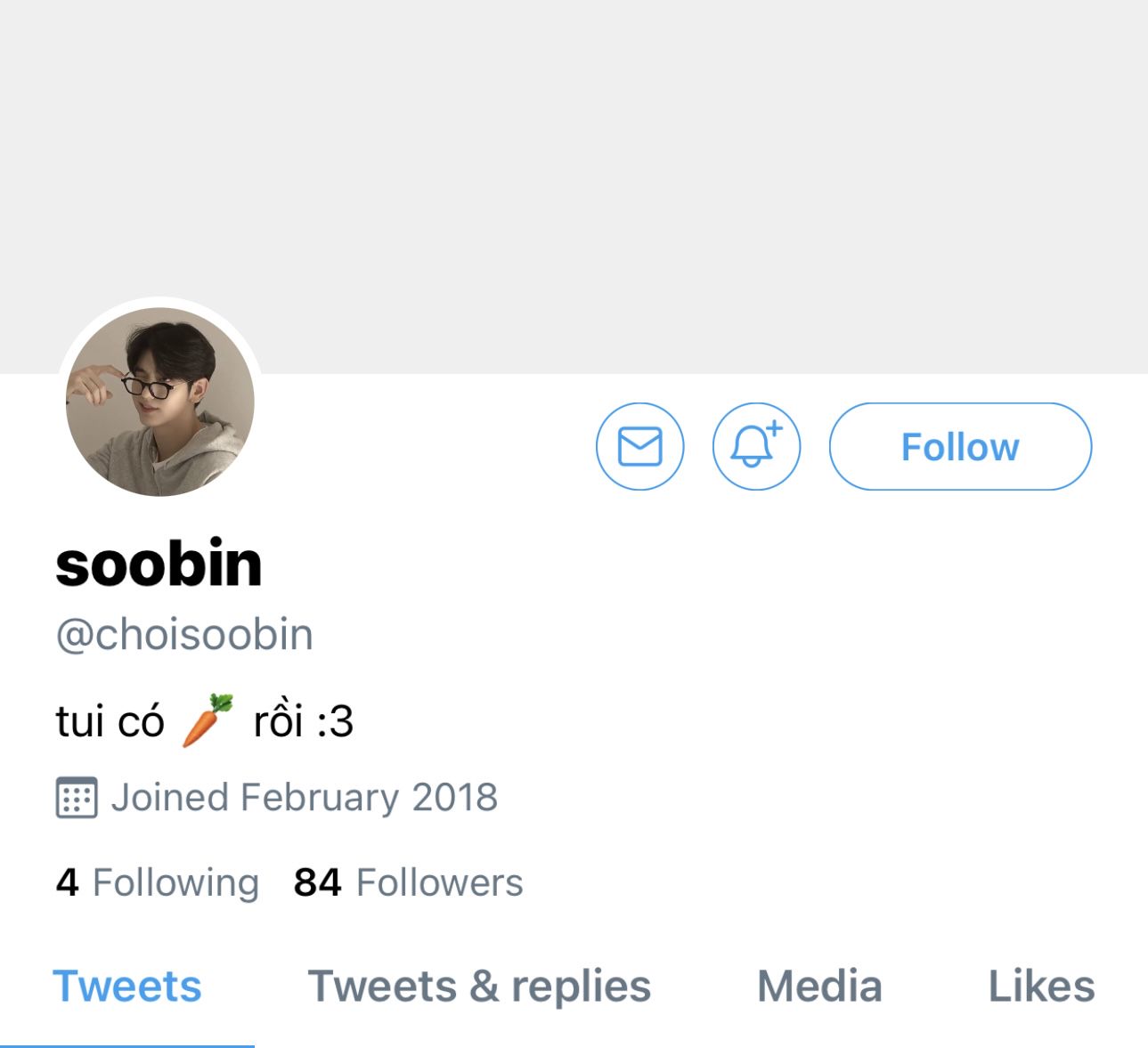Click the @choisoobin handle

184,635
